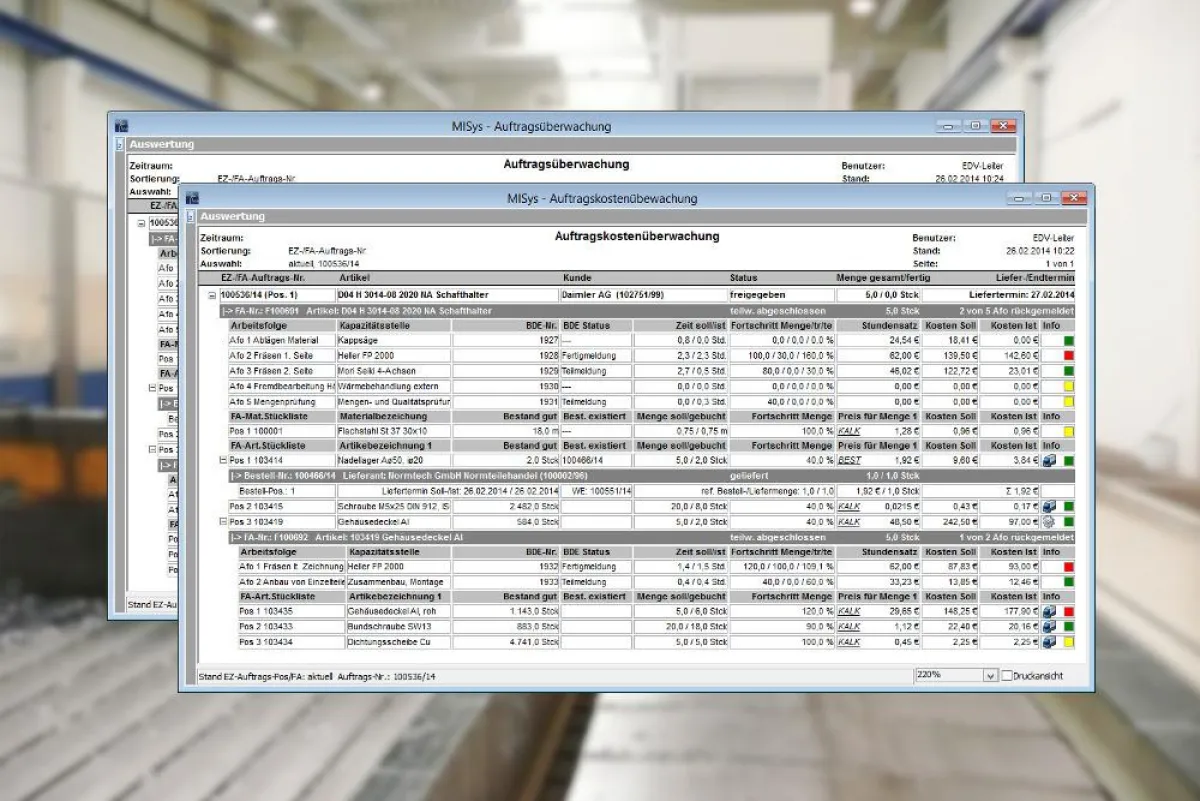Image resolution: width=1200 pixels, height=801 pixels.
Task: Click the KALK link for Flachstahl St 37
Action: (x=849, y=431)
